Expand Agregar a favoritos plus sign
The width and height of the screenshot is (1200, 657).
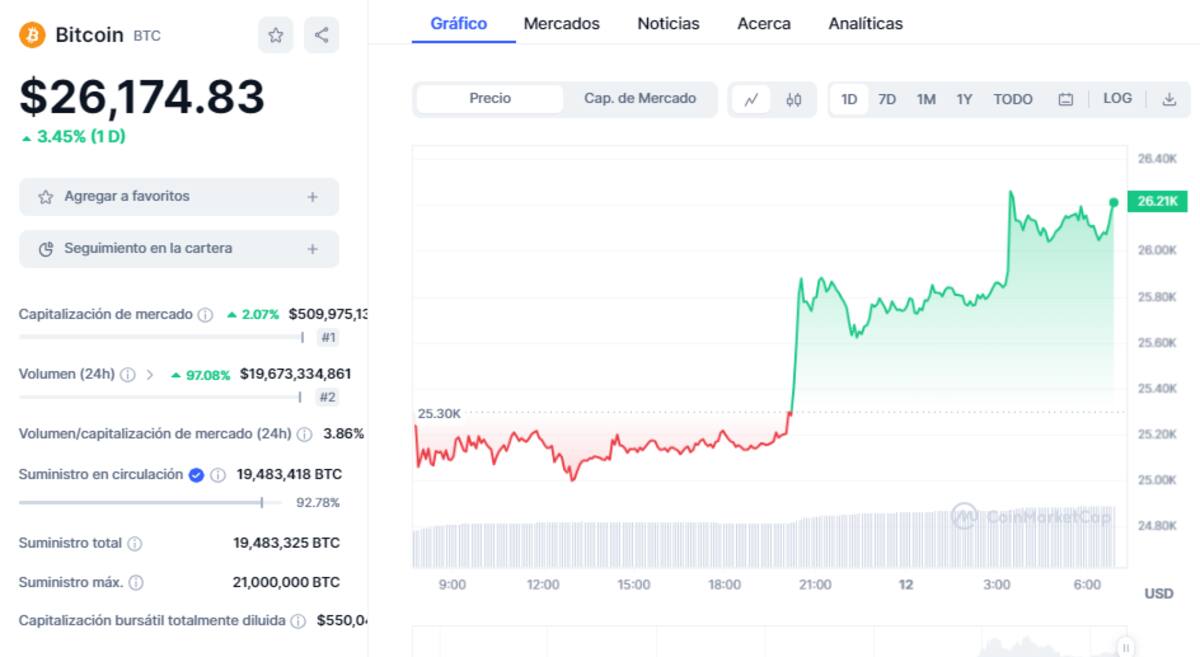(312, 197)
